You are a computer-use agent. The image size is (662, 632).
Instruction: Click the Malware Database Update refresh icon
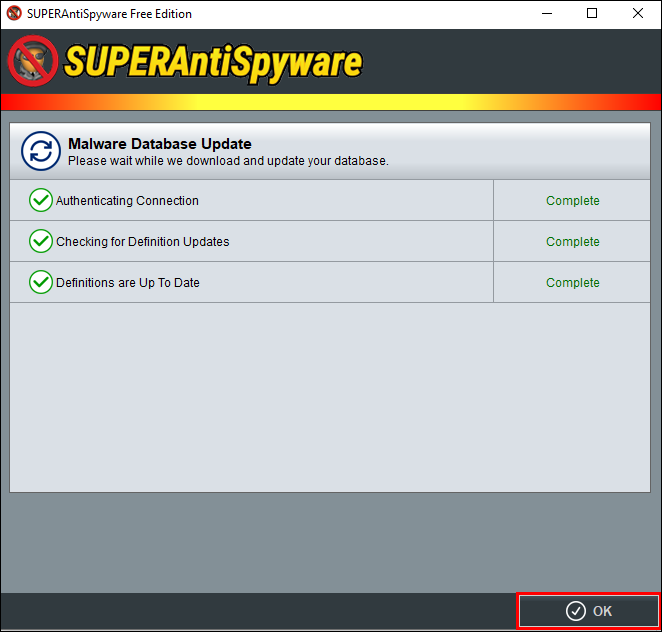point(41,151)
